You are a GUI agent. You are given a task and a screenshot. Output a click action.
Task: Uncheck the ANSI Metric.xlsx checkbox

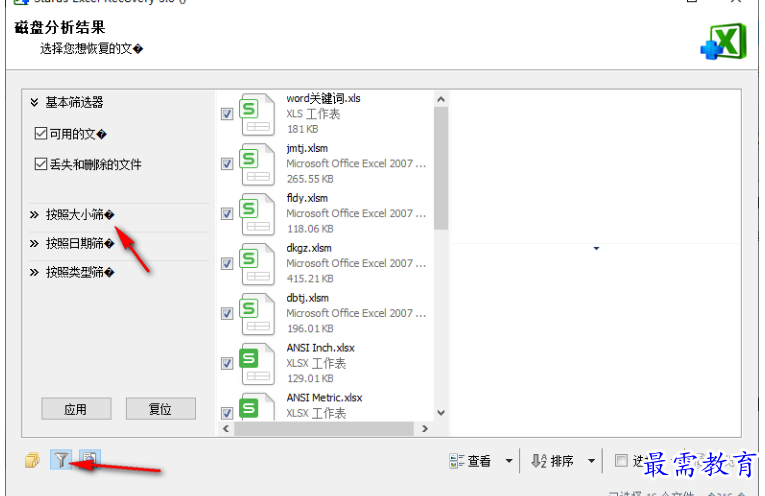pyautogui.click(x=227, y=413)
